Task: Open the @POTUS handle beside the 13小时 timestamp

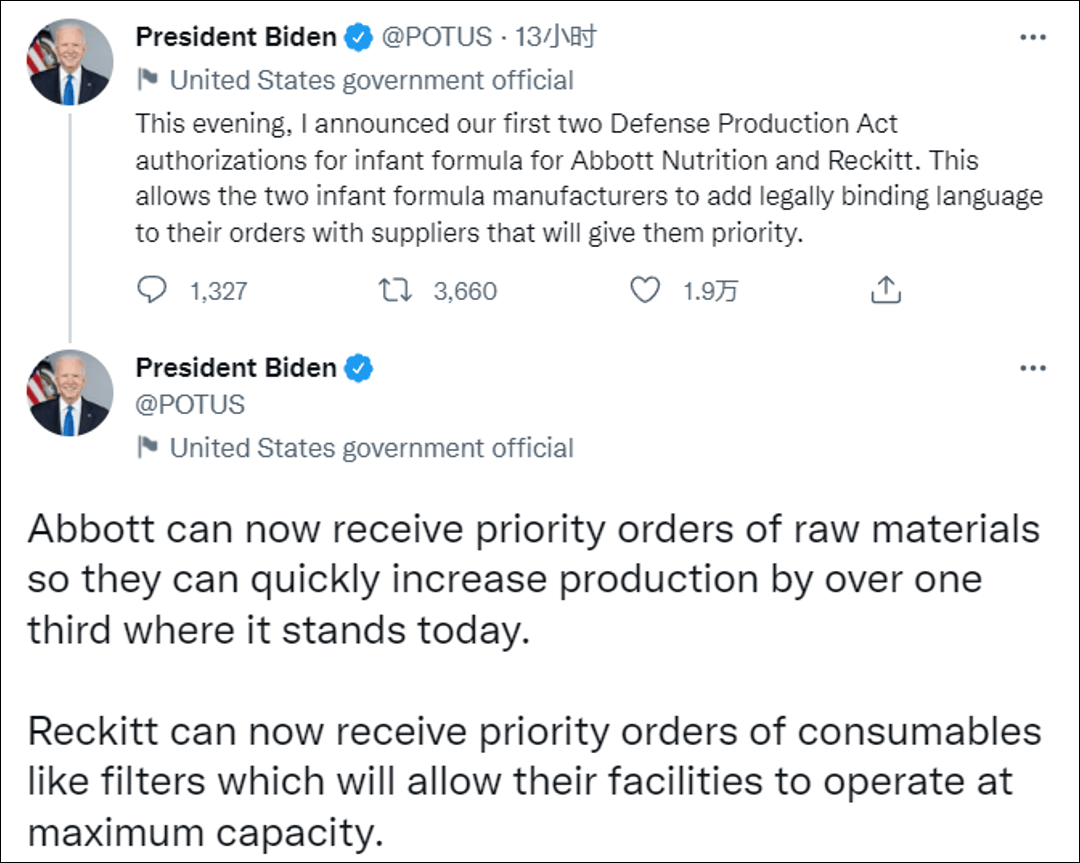Action: 437,38
